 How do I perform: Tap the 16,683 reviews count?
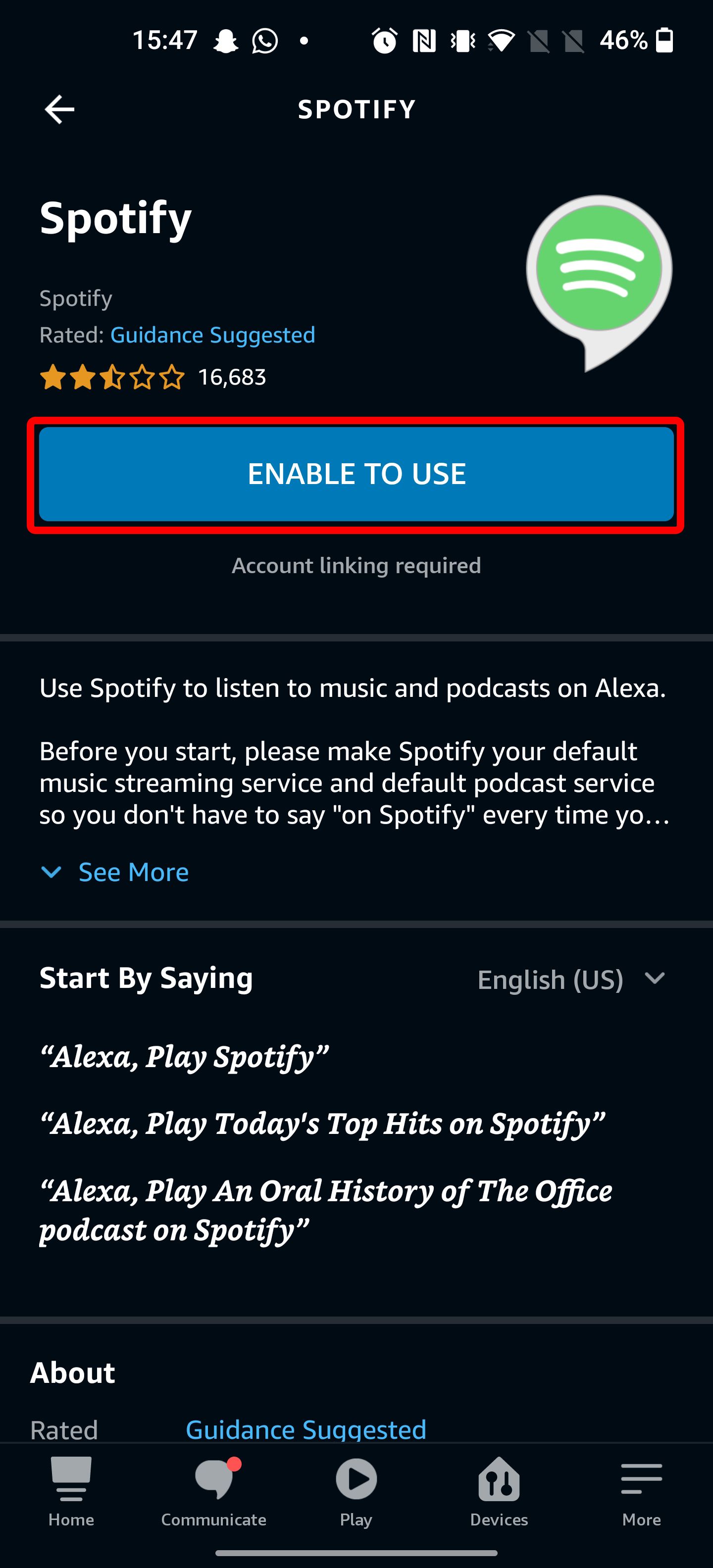[232, 377]
